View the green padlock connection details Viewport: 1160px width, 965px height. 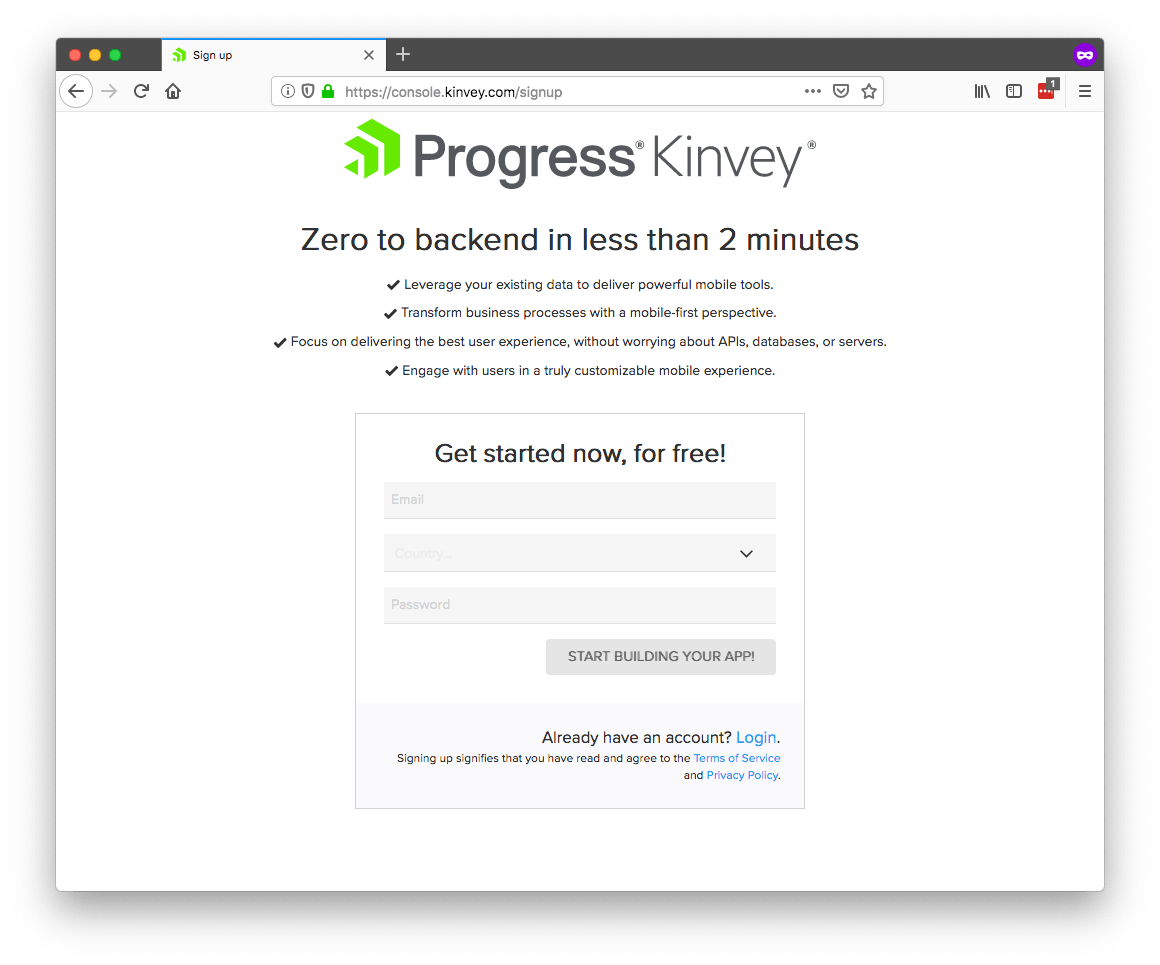328,91
